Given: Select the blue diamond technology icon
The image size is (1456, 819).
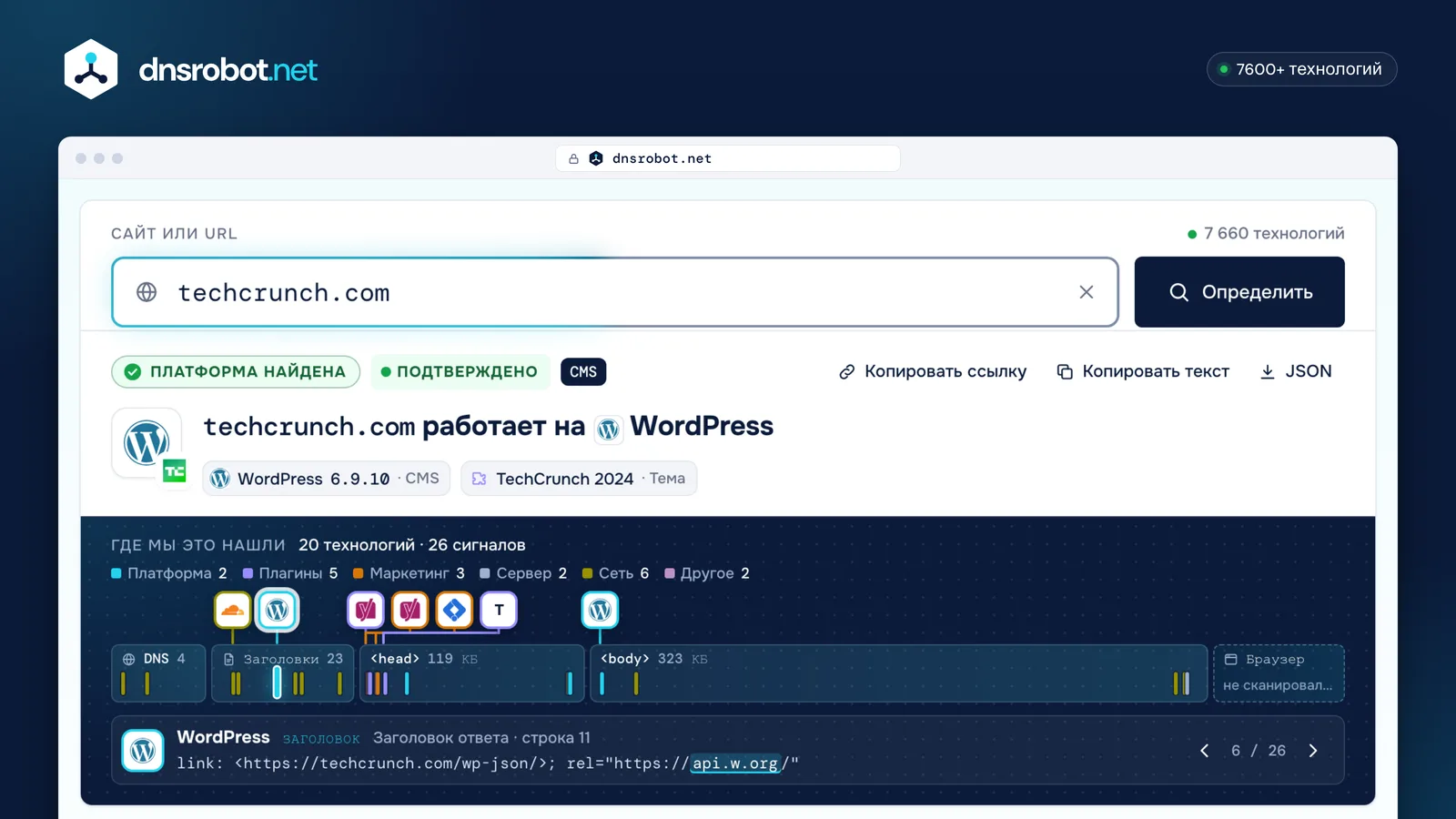Looking at the screenshot, I should click(x=454, y=610).
